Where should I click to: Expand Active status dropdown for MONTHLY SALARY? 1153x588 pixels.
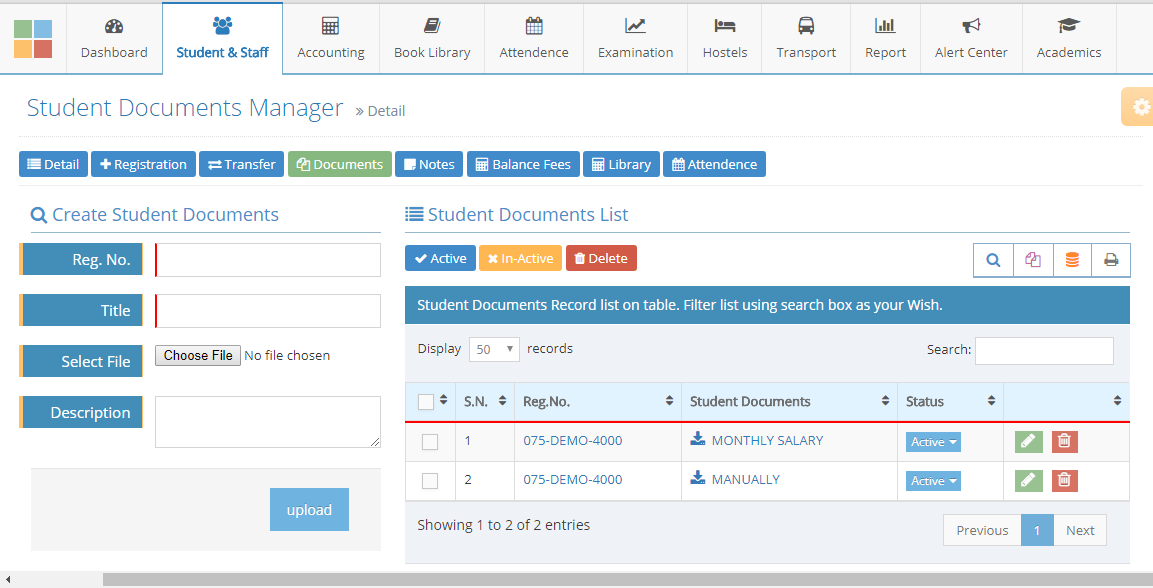click(933, 442)
